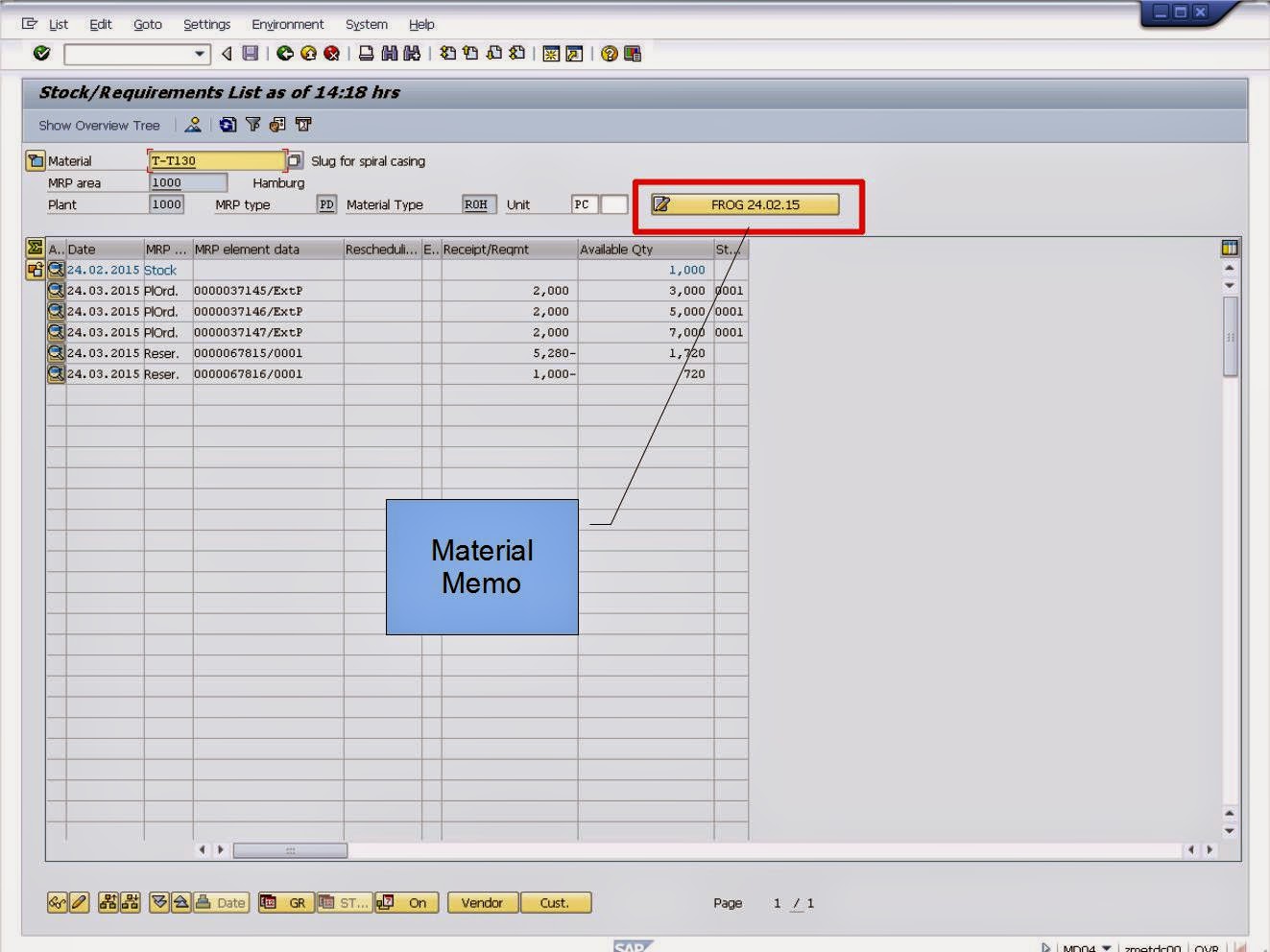This screenshot has width=1270, height=952.
Task: Click the Cust. button
Action: (555, 903)
